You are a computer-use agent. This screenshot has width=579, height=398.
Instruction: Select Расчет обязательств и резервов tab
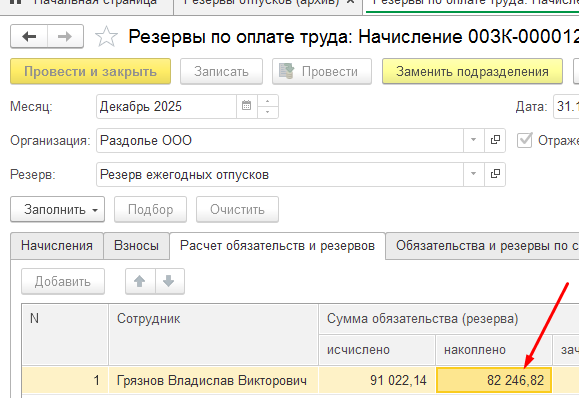click(277, 246)
